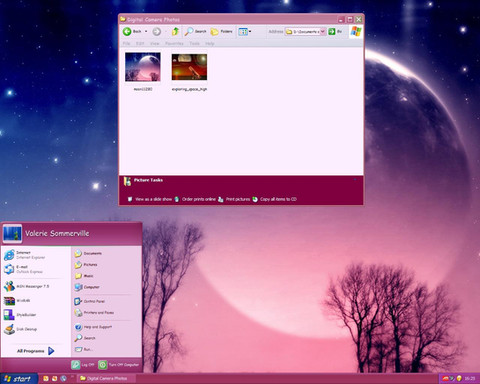
Task: Toggle the Folders pane button
Action: coord(222,31)
